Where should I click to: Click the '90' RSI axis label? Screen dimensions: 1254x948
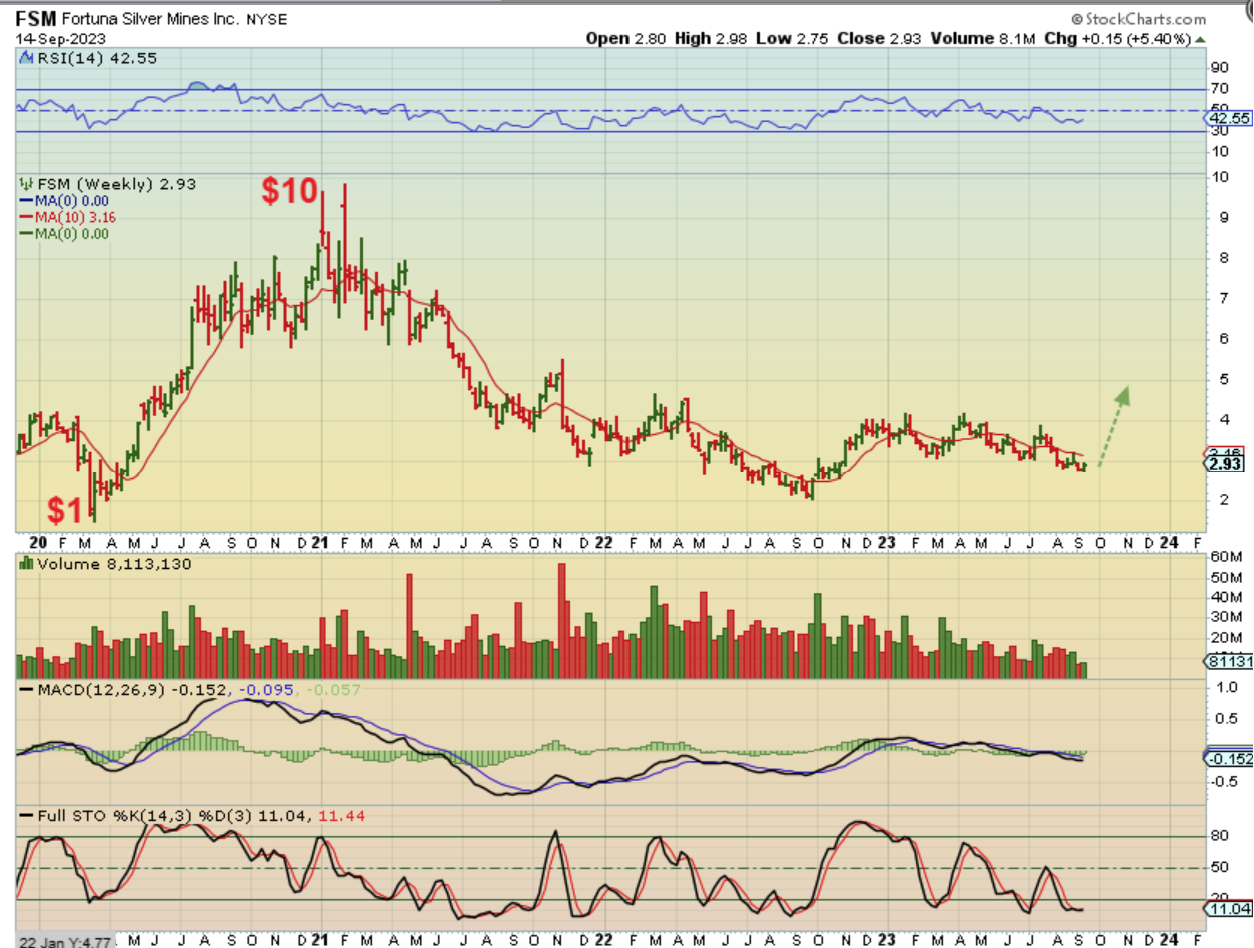1219,68
